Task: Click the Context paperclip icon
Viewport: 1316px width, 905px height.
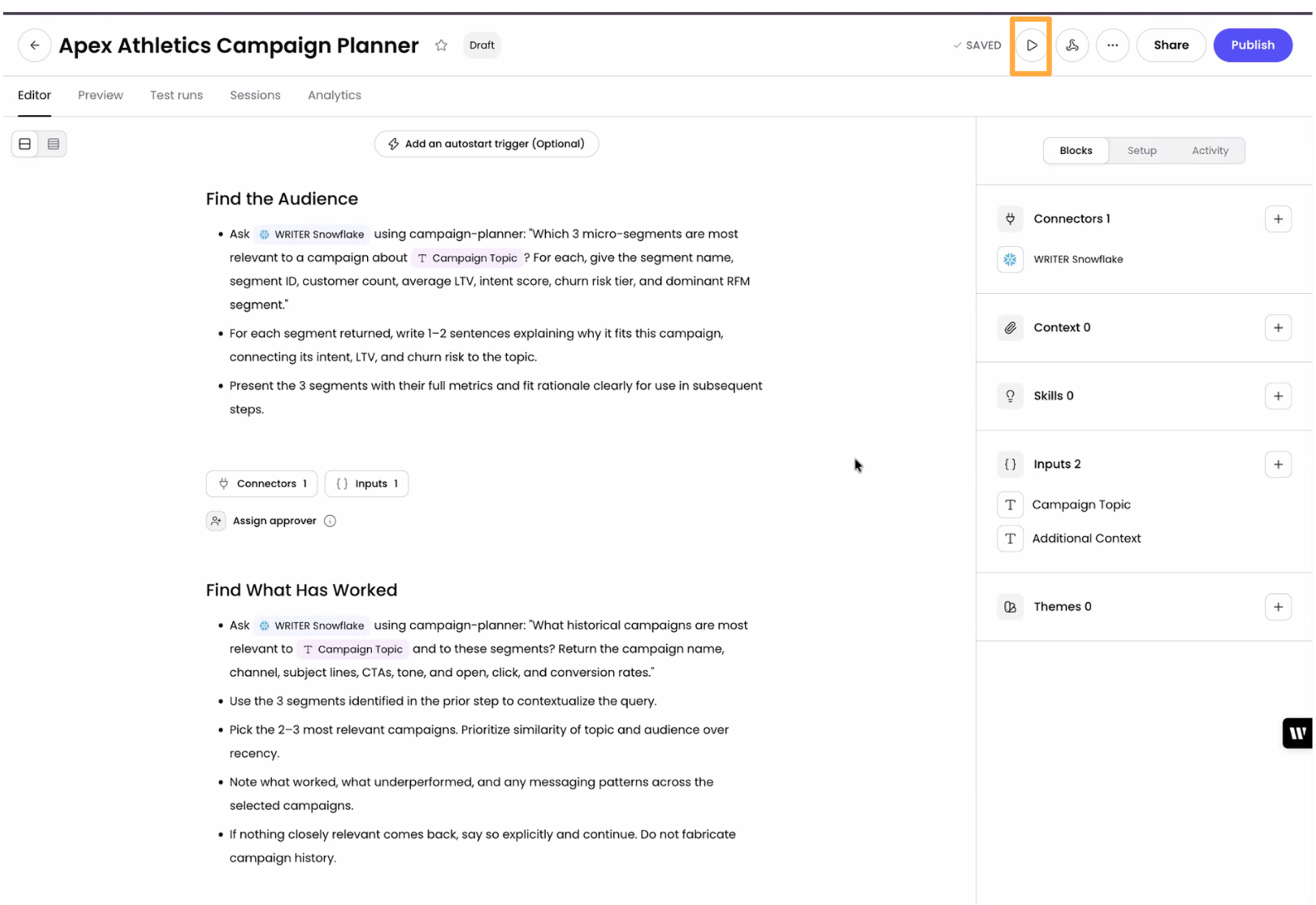Action: tap(1010, 327)
